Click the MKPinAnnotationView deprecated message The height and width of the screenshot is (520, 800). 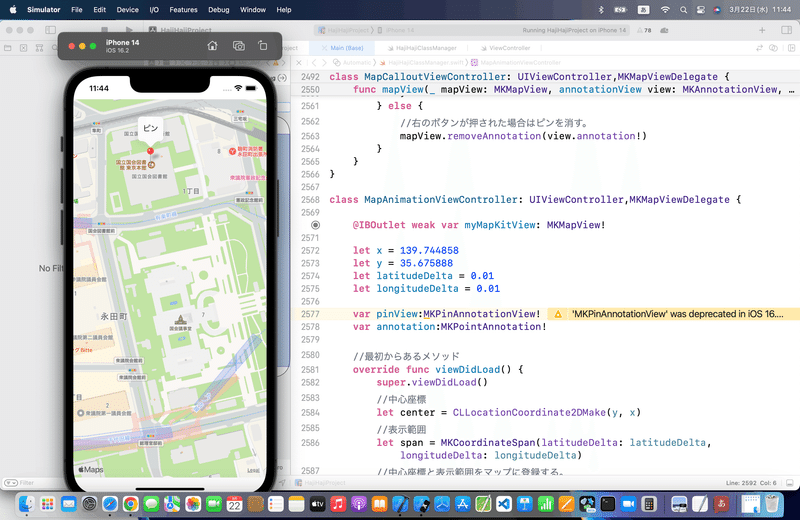pyautogui.click(x=677, y=314)
